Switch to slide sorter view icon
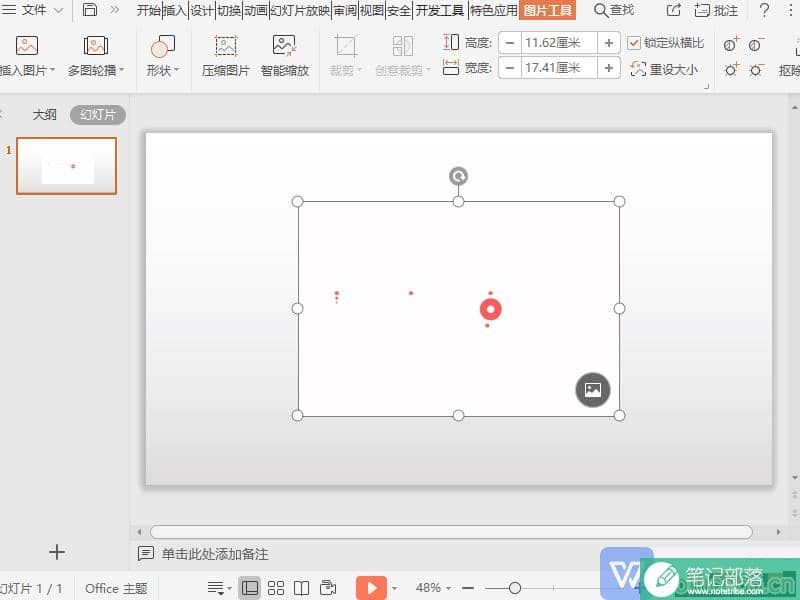Image resolution: width=800 pixels, height=600 pixels. tap(276, 588)
